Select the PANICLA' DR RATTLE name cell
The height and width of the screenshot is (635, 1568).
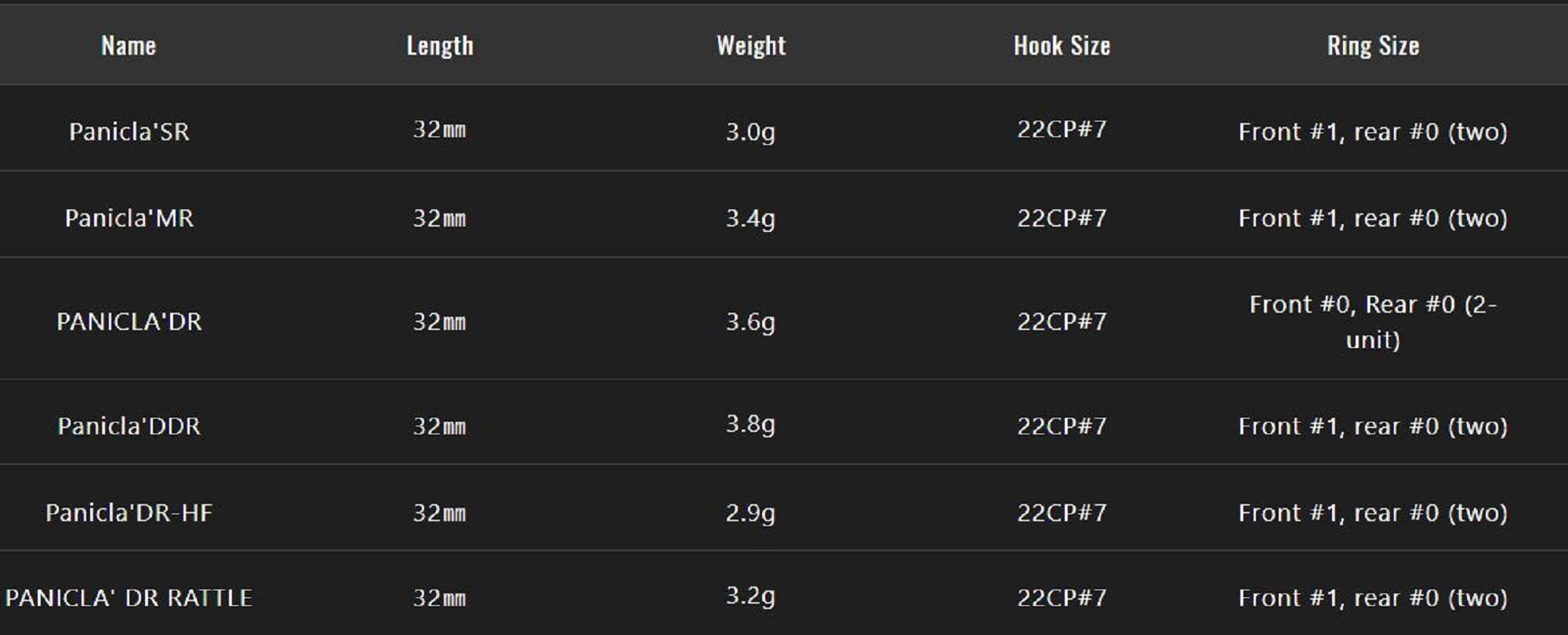pyautogui.click(x=129, y=597)
